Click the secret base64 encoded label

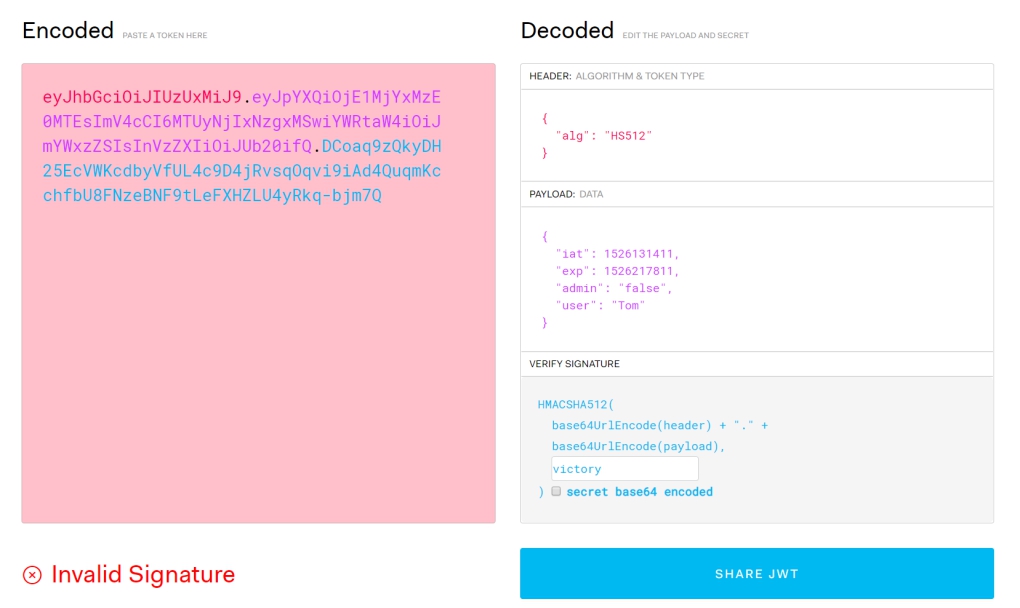639,492
